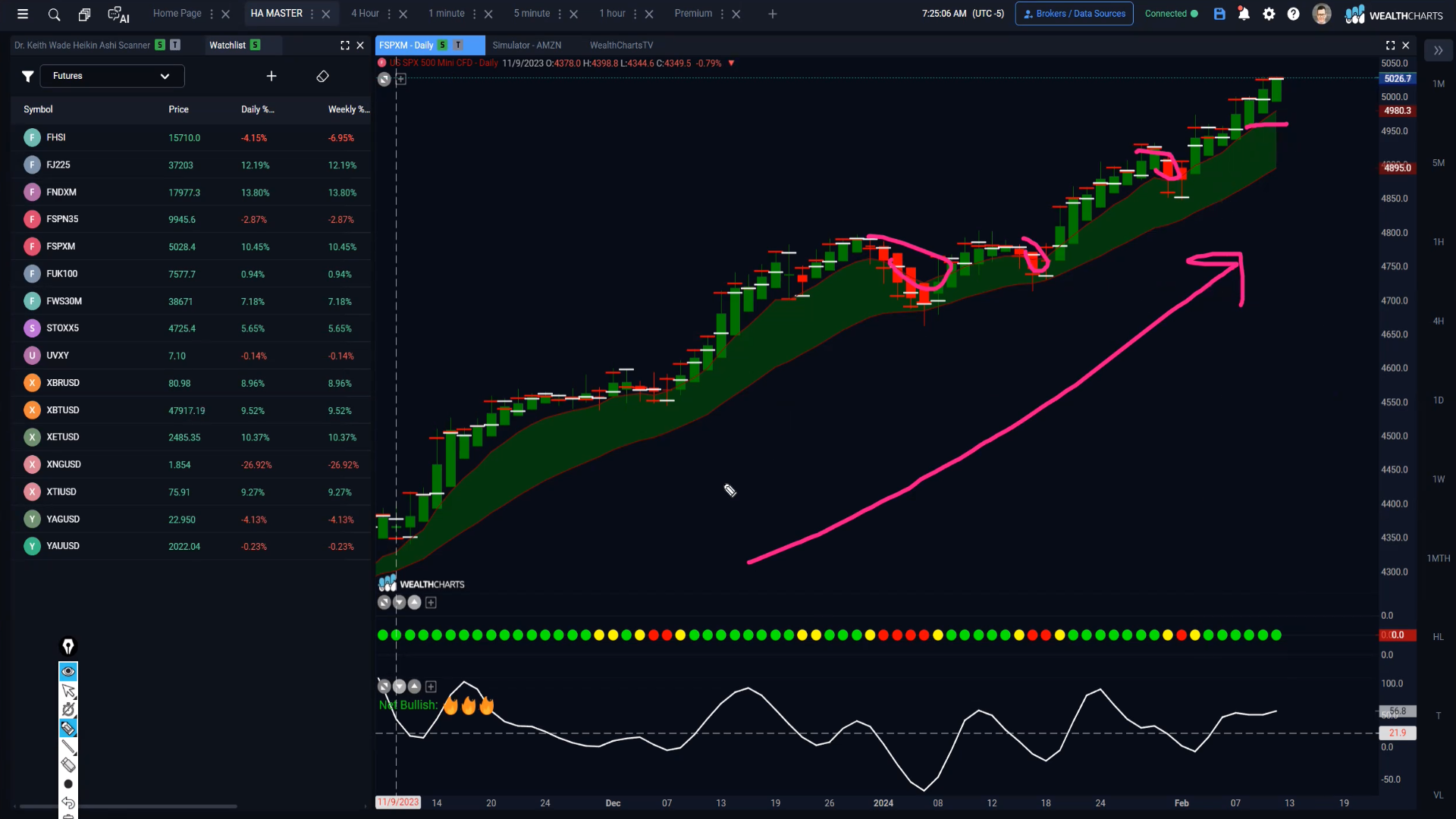Click the watchlist filter funnel icon

27,76
